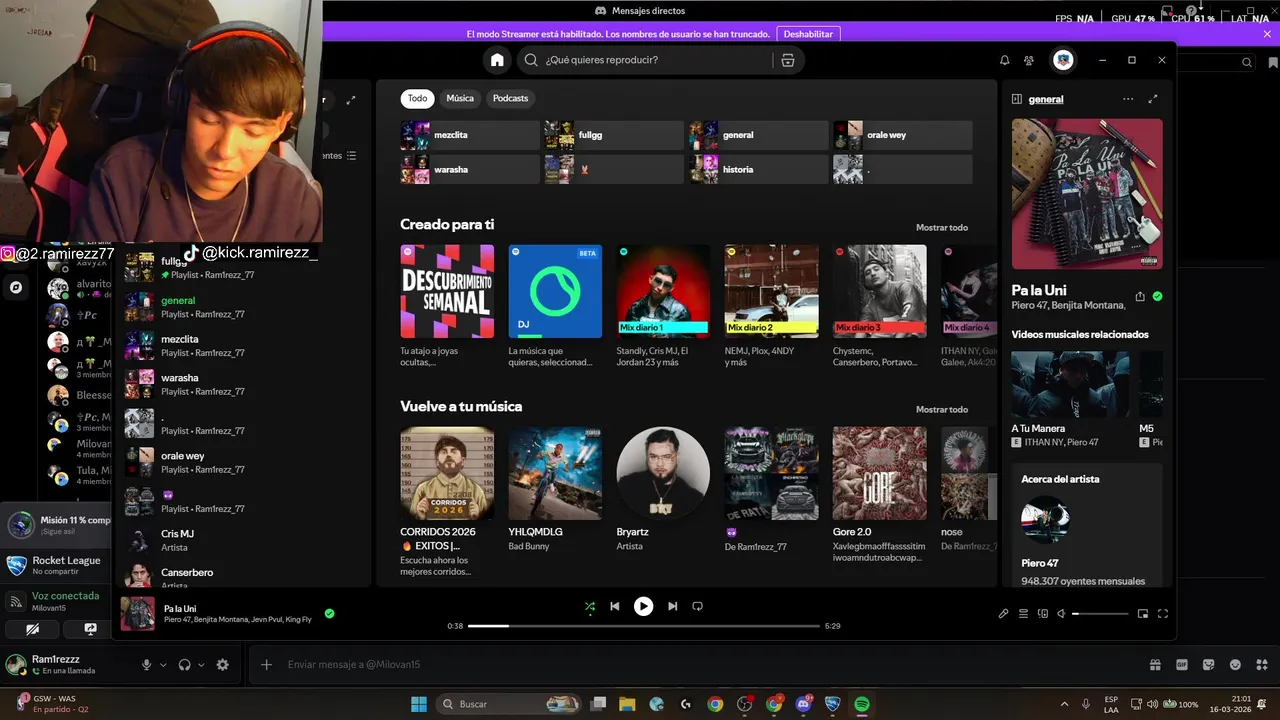Click Deshabilitar streamer mode button
Image resolution: width=1280 pixels, height=720 pixels.
coord(808,34)
